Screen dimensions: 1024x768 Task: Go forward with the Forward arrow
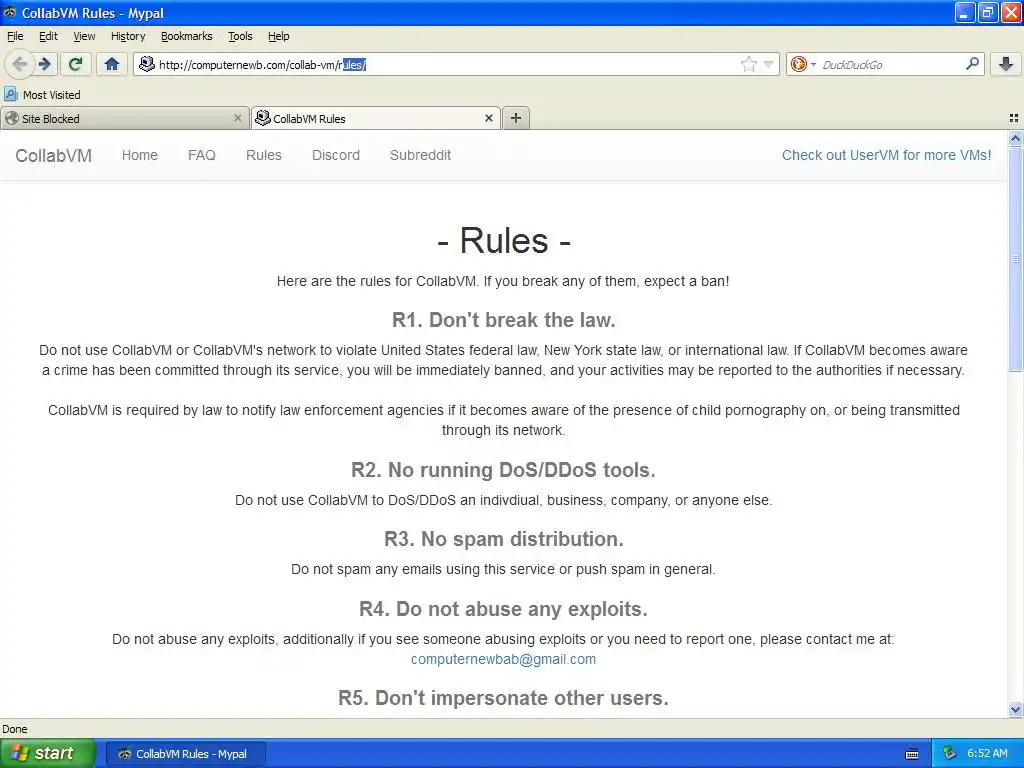pyautogui.click(x=45, y=64)
